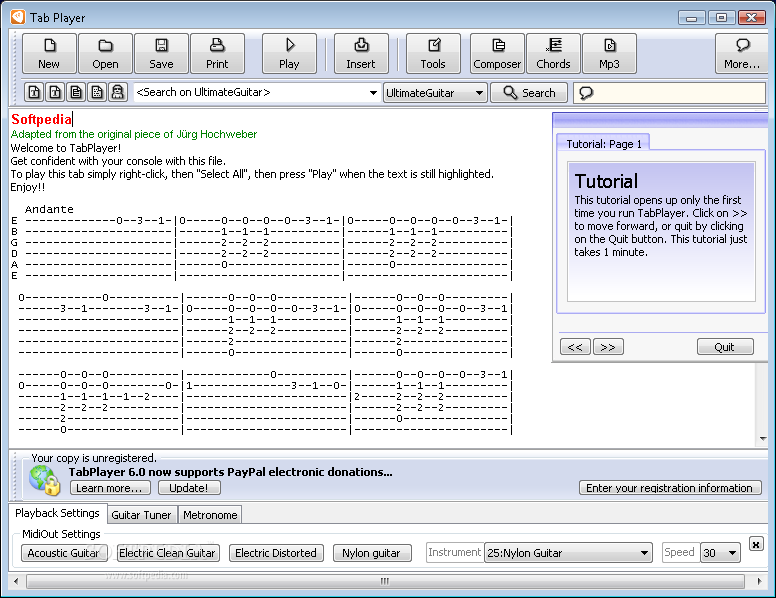Print the tab using Print button

point(217,53)
